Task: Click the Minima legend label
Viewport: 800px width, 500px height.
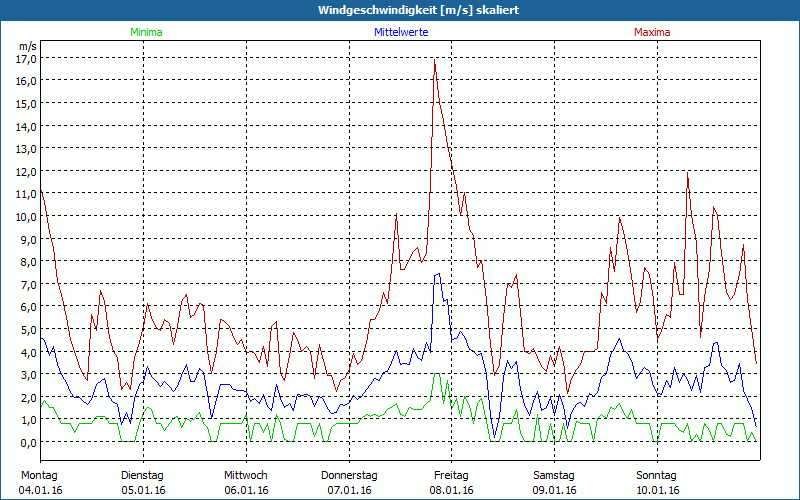Action: (145, 32)
